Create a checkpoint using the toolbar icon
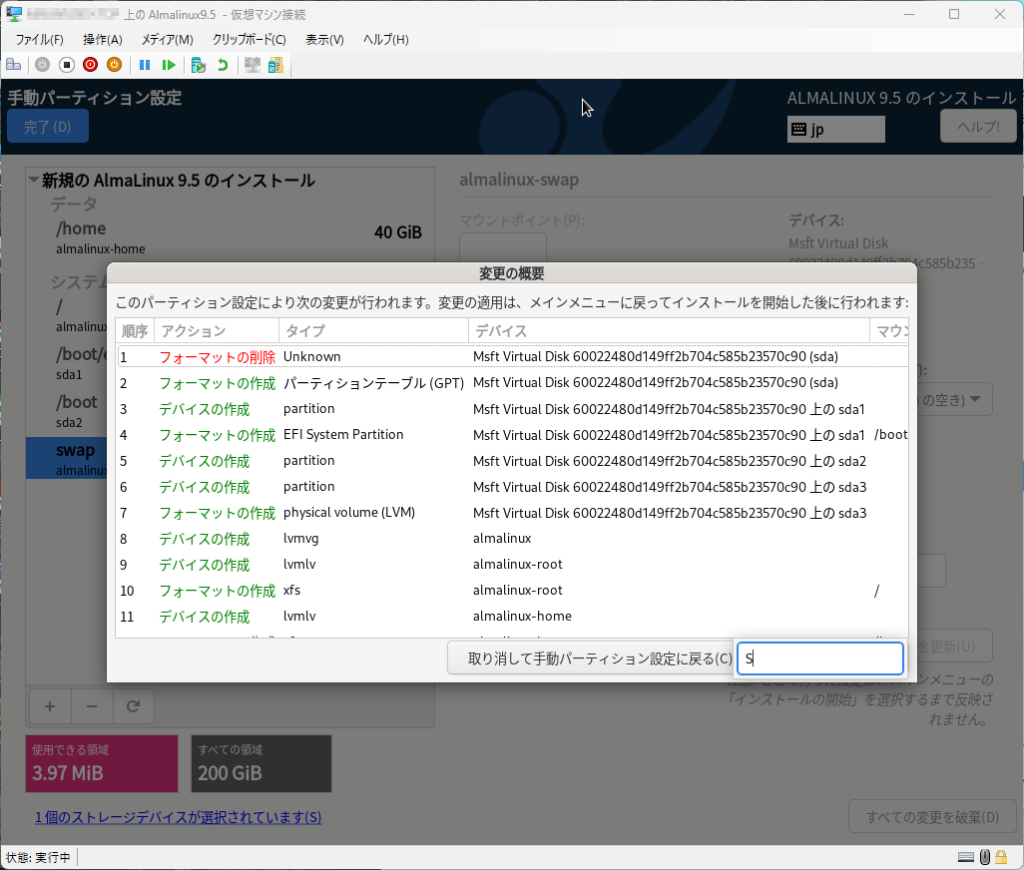The height and width of the screenshot is (870, 1024). click(x=198, y=65)
